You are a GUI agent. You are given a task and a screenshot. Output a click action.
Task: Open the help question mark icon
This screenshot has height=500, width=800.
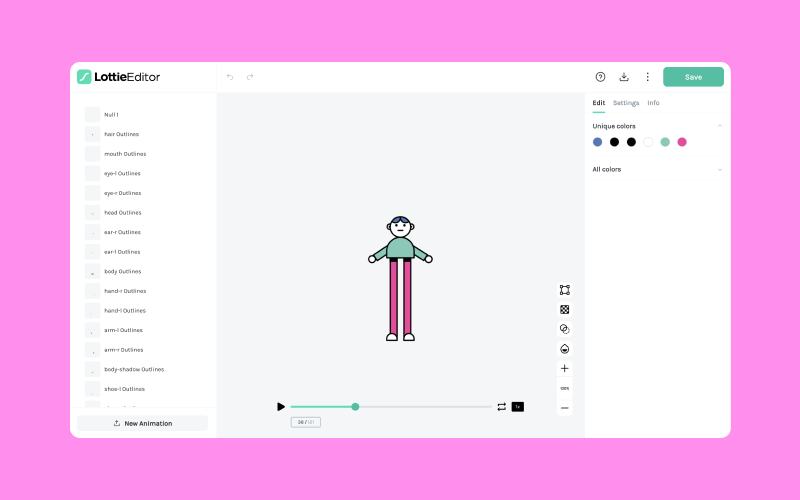(601, 77)
